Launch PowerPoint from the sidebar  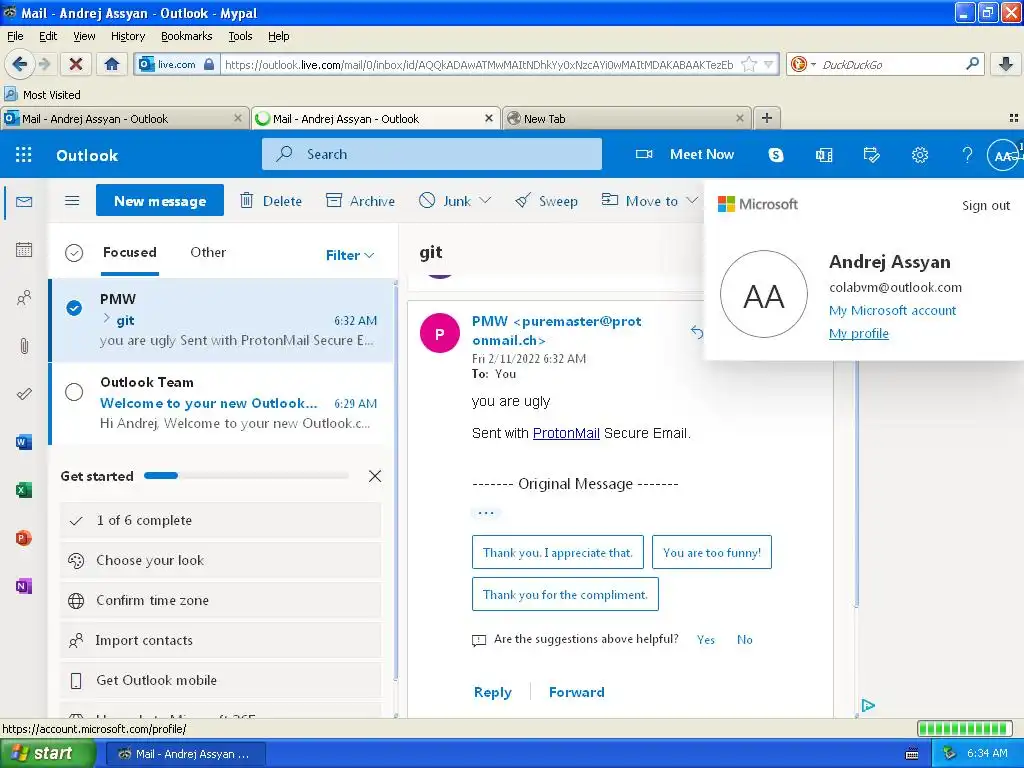click(24, 538)
